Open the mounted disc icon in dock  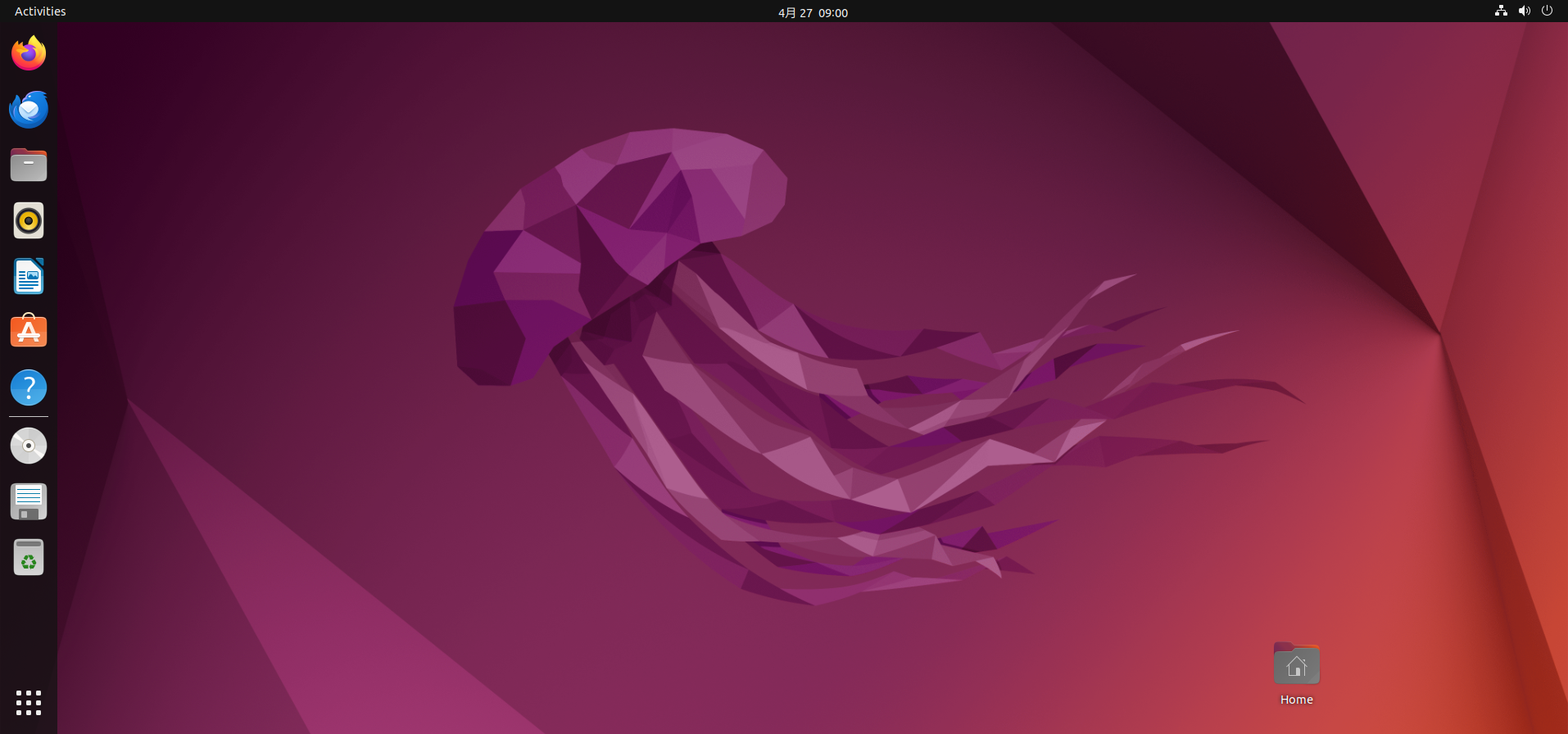29,446
